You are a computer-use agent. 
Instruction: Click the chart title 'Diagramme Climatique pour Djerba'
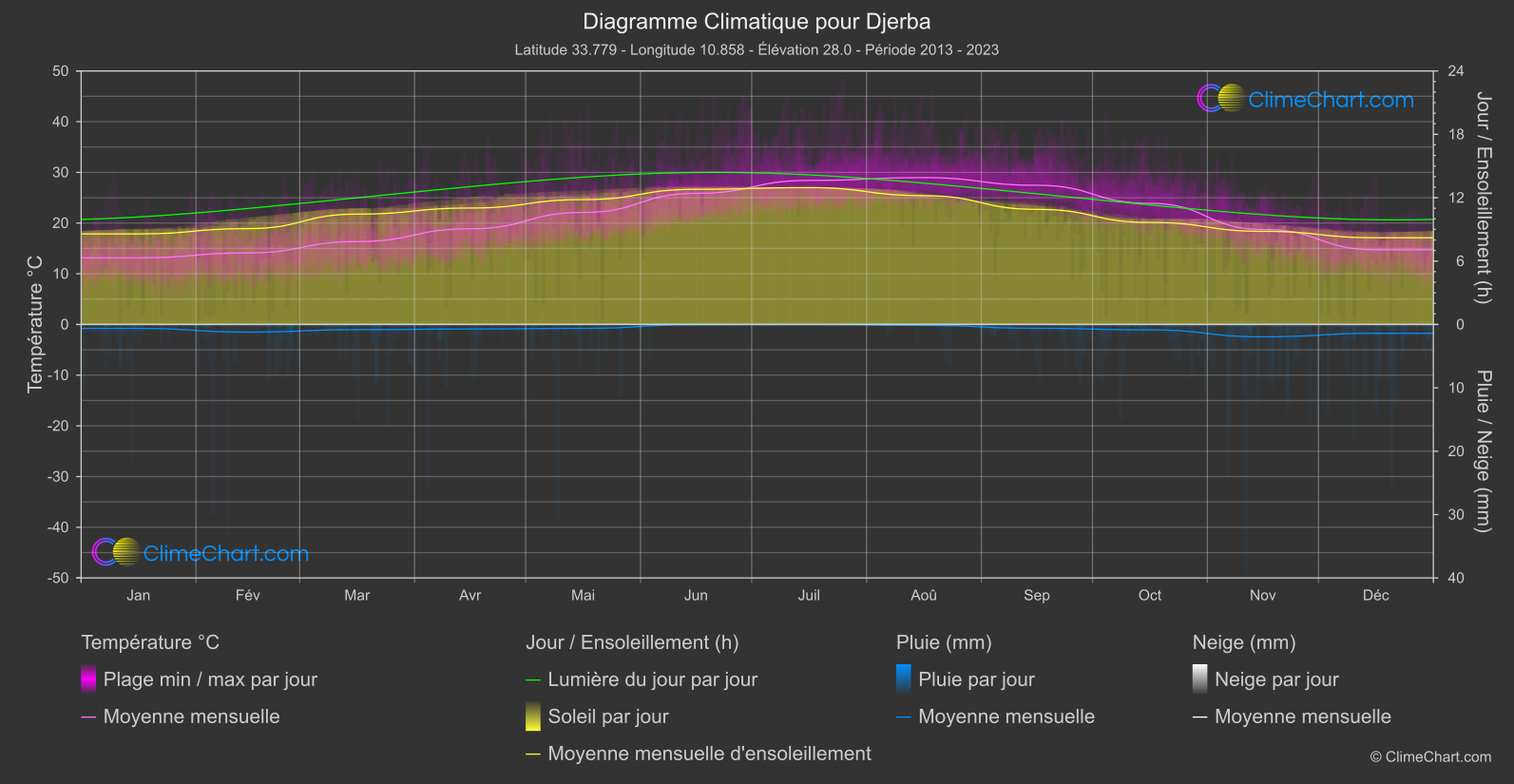pos(757,21)
